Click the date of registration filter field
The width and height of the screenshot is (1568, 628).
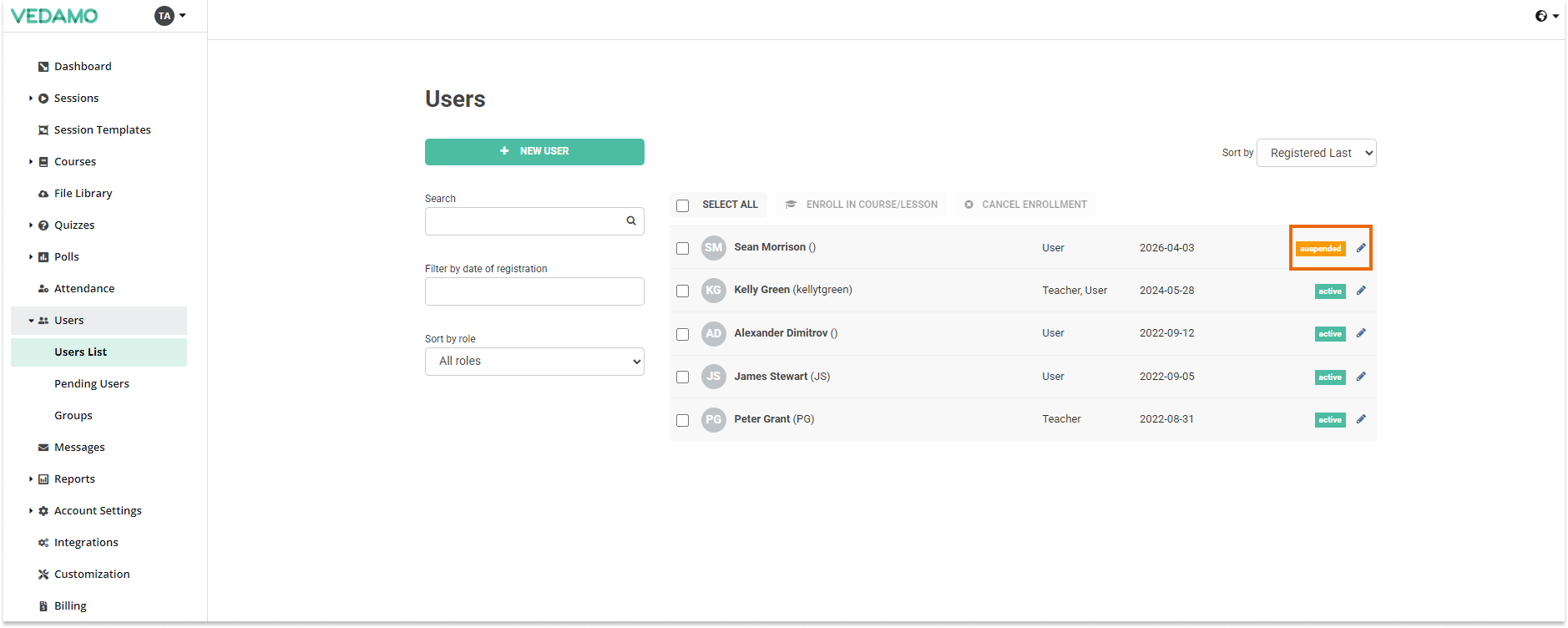pos(534,291)
